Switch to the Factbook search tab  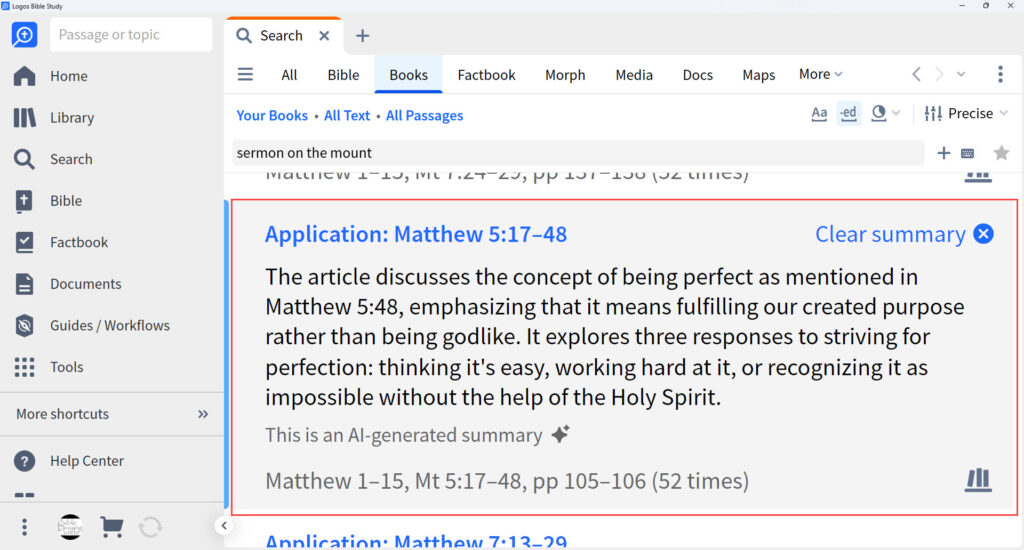tap(487, 75)
